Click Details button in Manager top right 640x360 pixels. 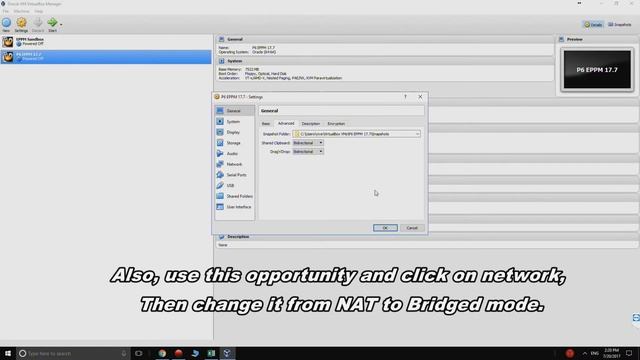coord(593,24)
